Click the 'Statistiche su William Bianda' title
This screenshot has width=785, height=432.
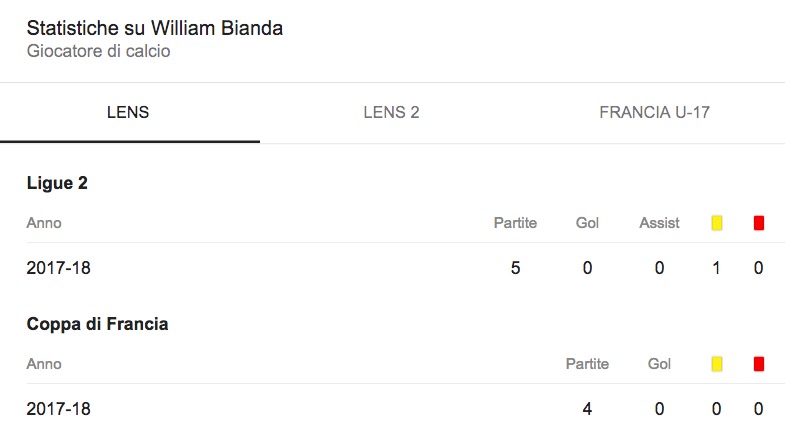(155, 28)
